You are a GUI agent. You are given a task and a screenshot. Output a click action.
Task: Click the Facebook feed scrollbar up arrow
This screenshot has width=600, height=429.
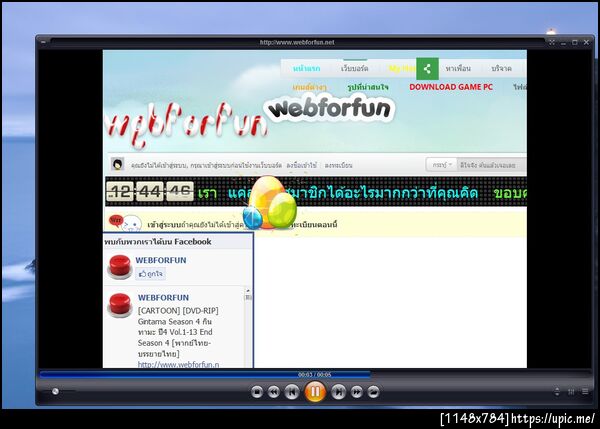(x=248, y=291)
